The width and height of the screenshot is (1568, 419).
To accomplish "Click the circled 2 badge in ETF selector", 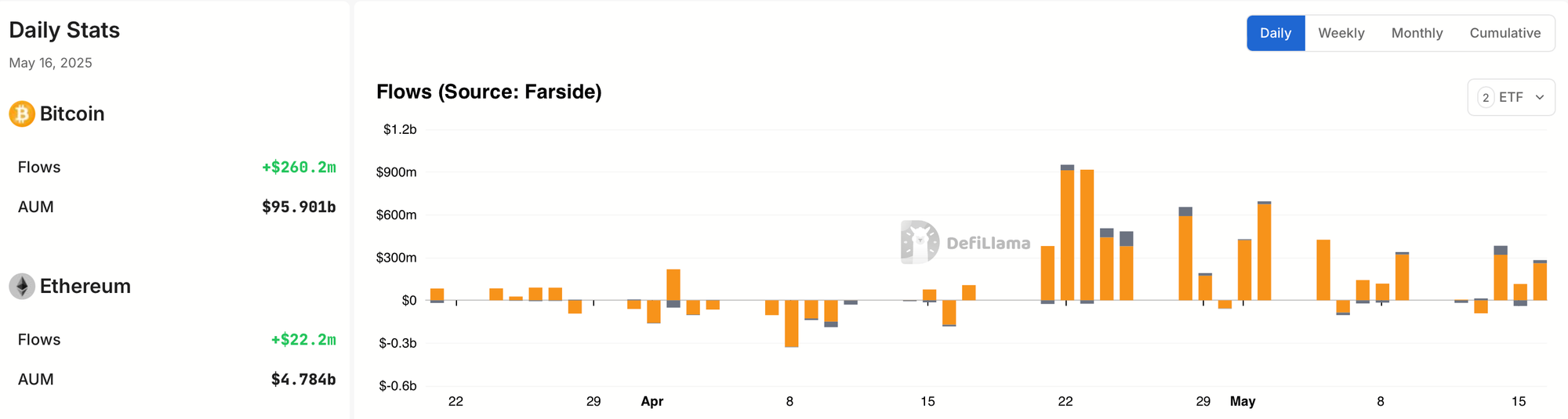I will tap(1486, 97).
